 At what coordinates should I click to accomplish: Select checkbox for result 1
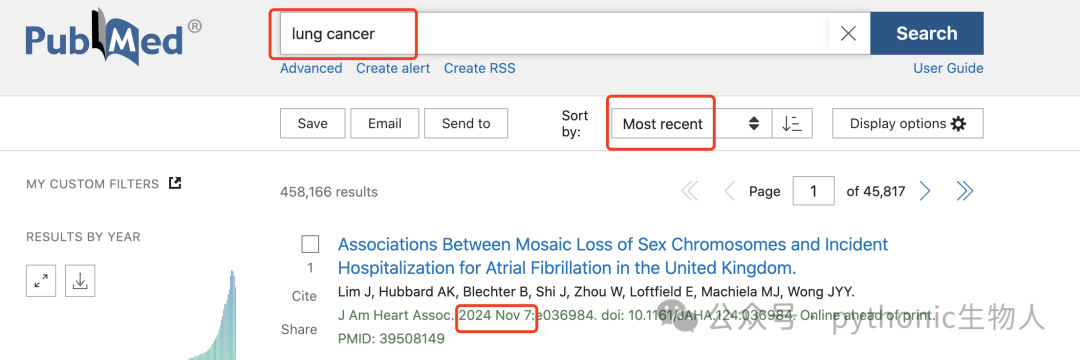(311, 244)
